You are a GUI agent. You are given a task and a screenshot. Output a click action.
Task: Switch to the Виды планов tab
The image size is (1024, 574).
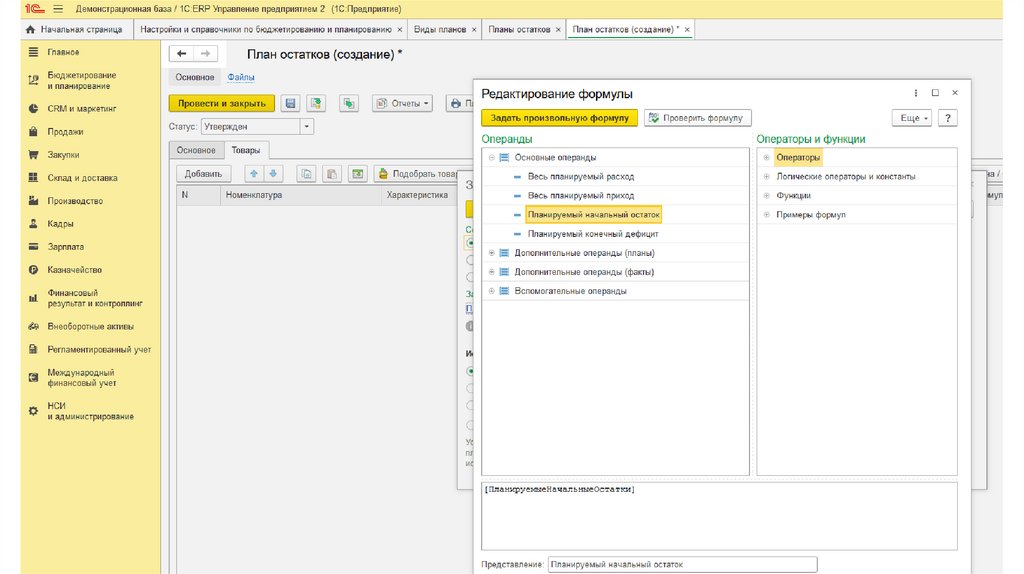point(440,30)
